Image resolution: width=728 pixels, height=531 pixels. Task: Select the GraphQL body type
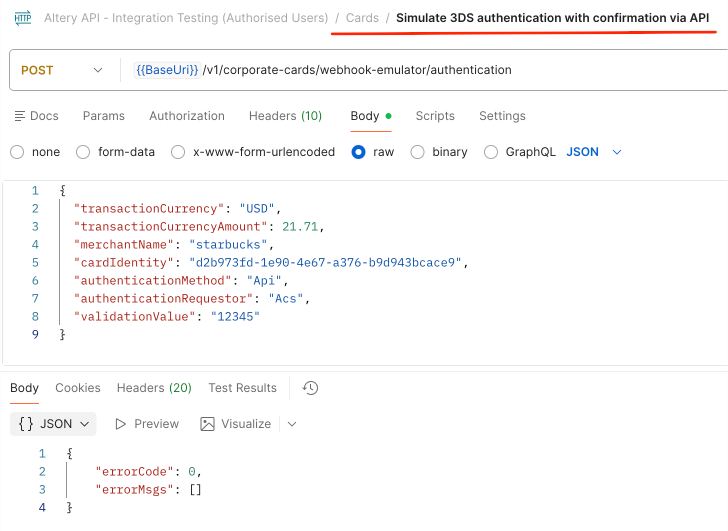pyautogui.click(x=491, y=152)
